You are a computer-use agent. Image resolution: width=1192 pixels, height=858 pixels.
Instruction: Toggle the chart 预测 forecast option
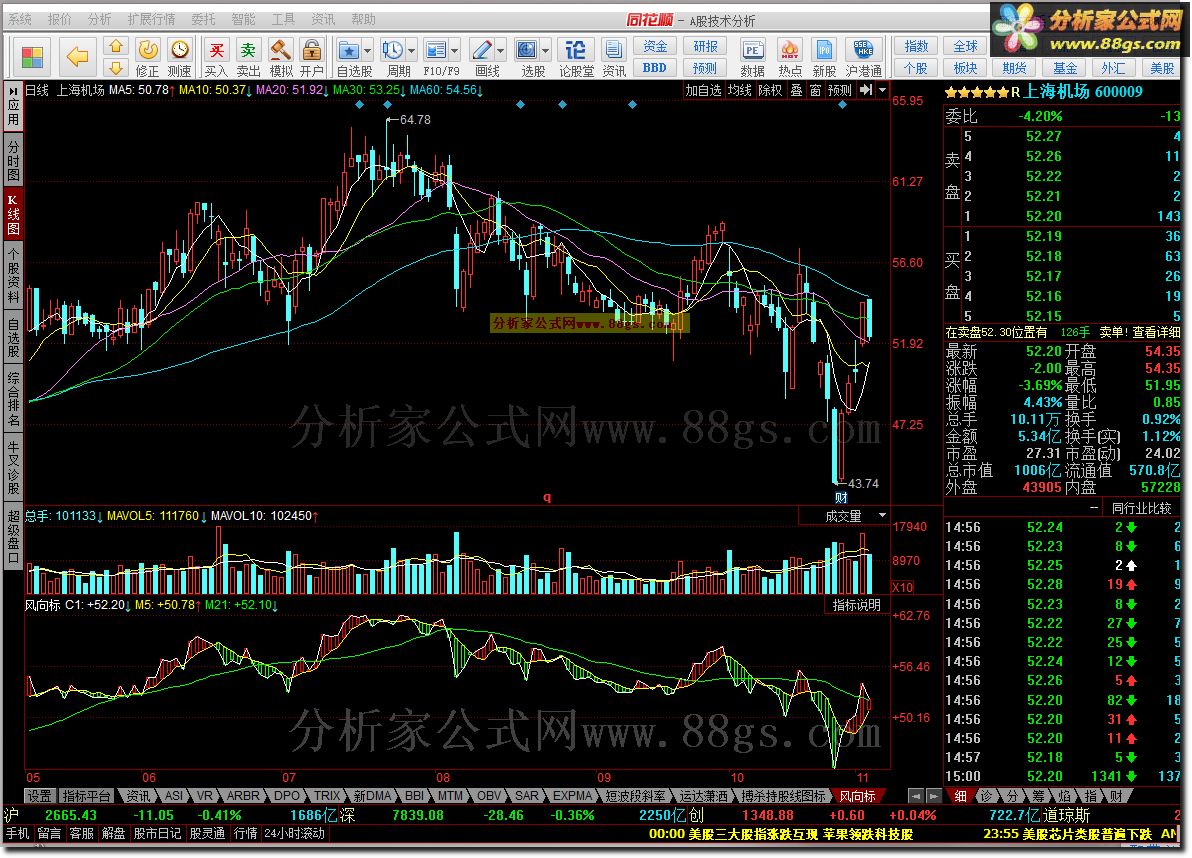tap(840, 90)
